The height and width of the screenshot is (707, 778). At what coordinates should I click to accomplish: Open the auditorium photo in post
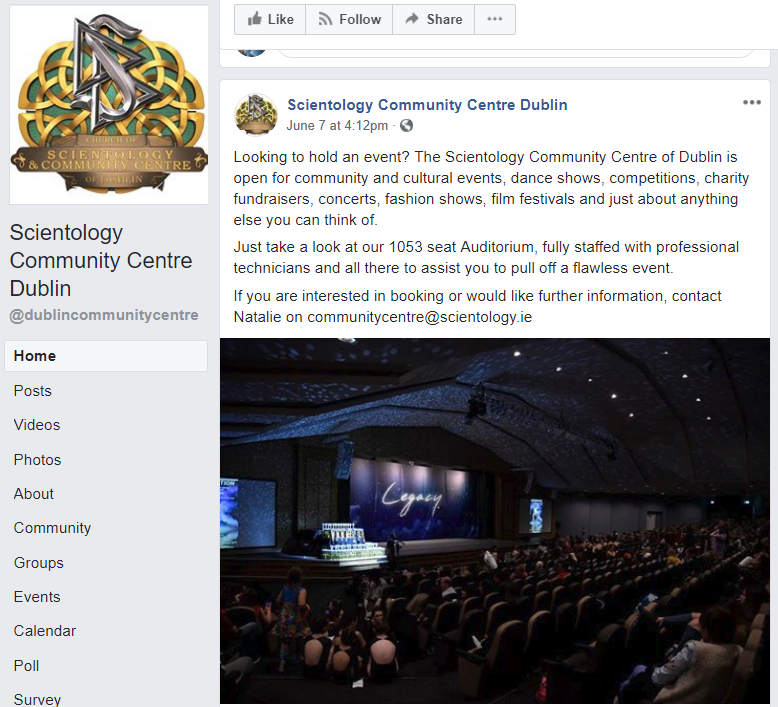tap(495, 520)
